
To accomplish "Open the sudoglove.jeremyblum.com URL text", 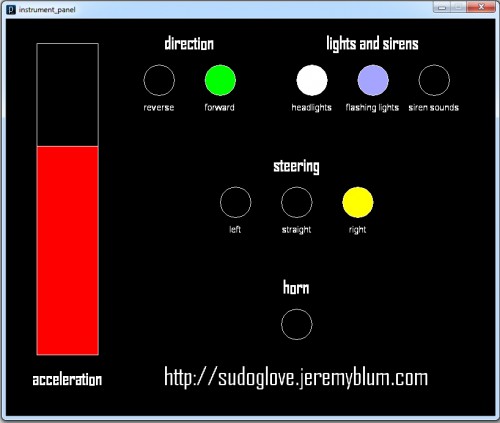I will [296, 377].
